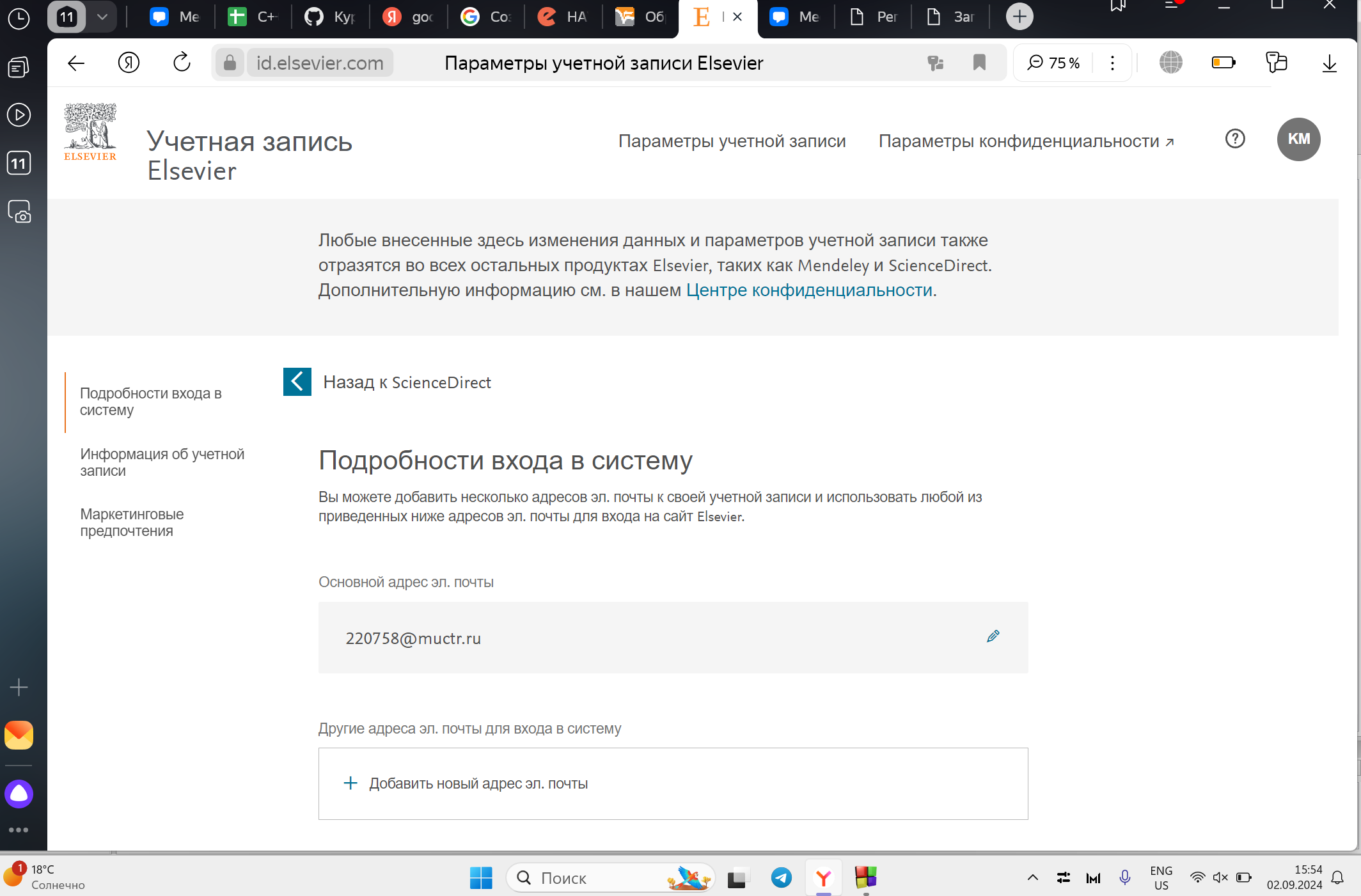Open the Alice assistant sidebar icon
The width and height of the screenshot is (1361, 896).
tap(19, 794)
